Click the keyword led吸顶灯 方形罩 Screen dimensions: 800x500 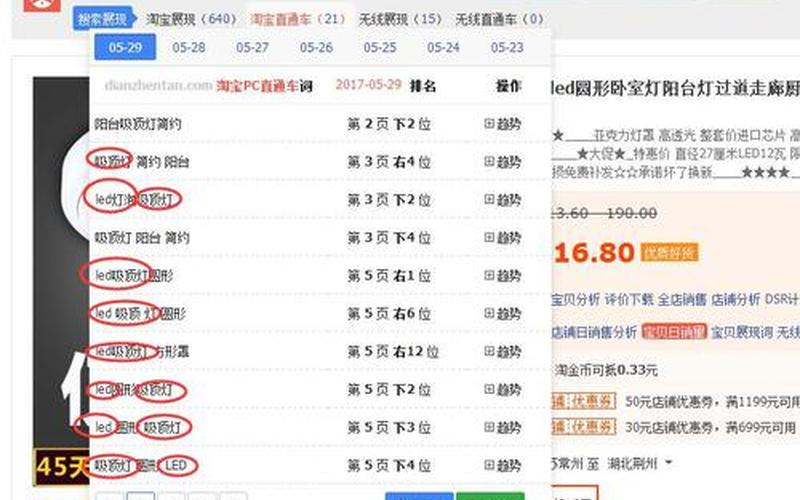[142, 352]
